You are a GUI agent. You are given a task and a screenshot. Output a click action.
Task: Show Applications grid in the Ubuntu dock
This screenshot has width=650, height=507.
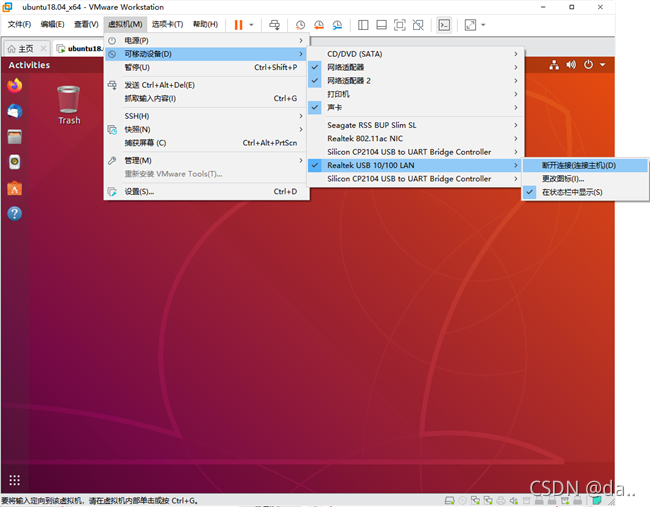pos(15,480)
